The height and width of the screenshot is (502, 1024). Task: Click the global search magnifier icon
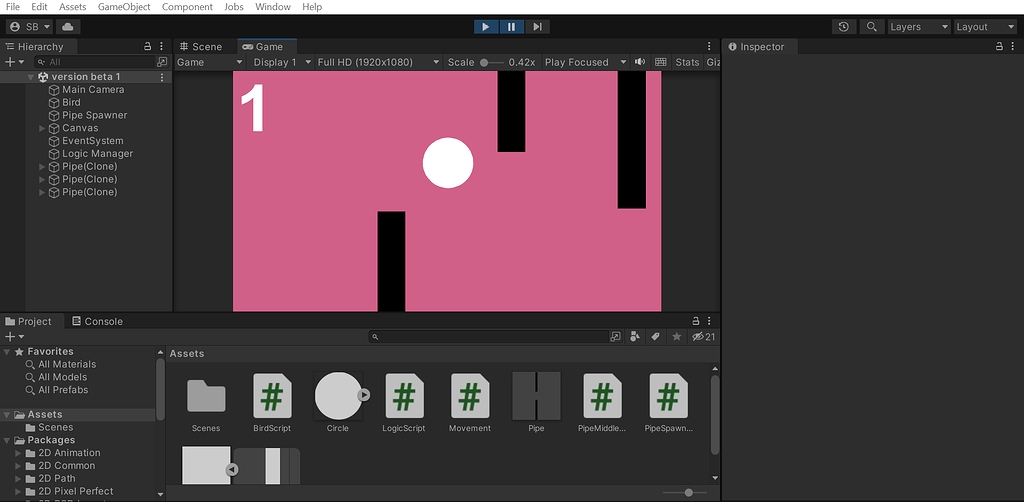point(872,27)
